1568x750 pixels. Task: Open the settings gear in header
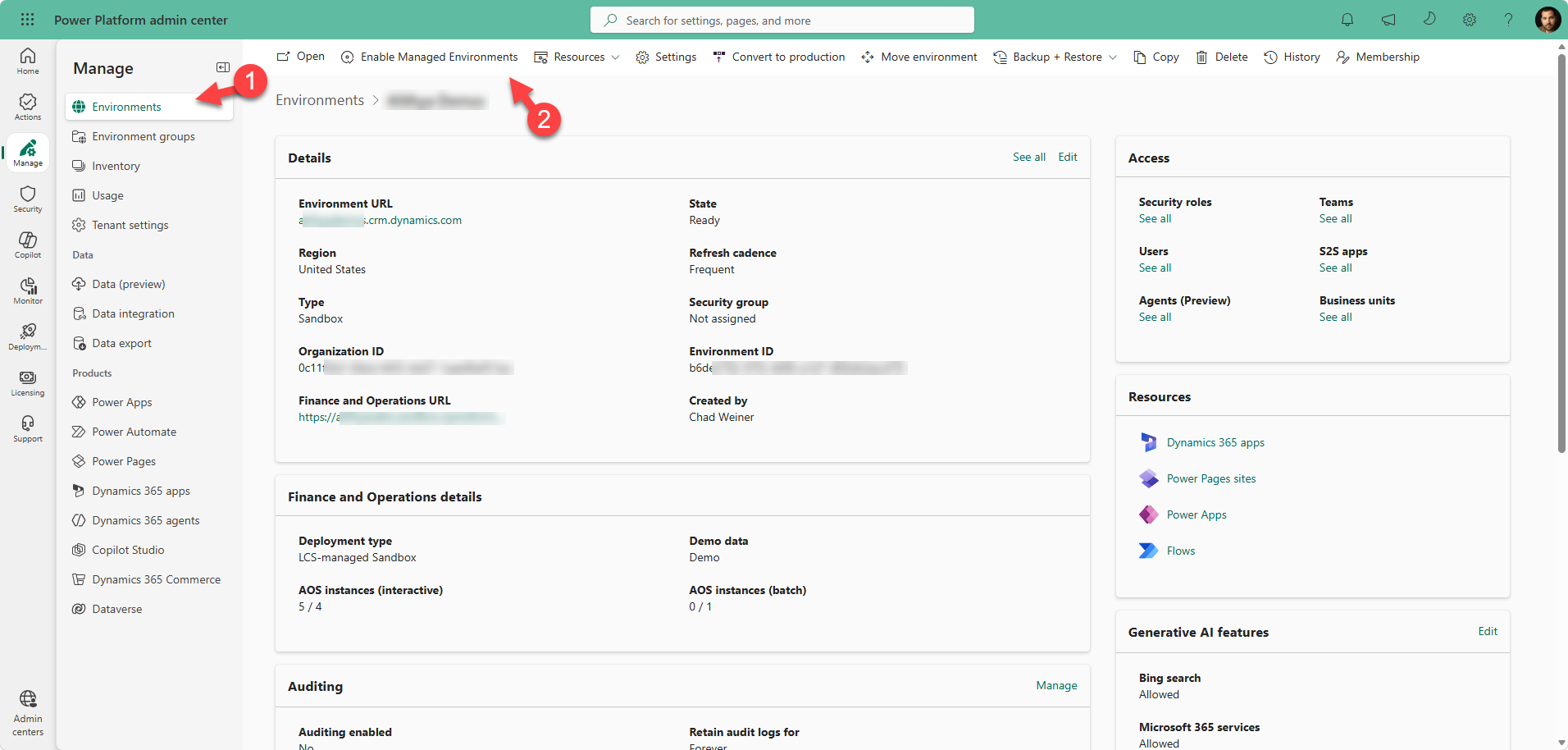coord(1470,20)
